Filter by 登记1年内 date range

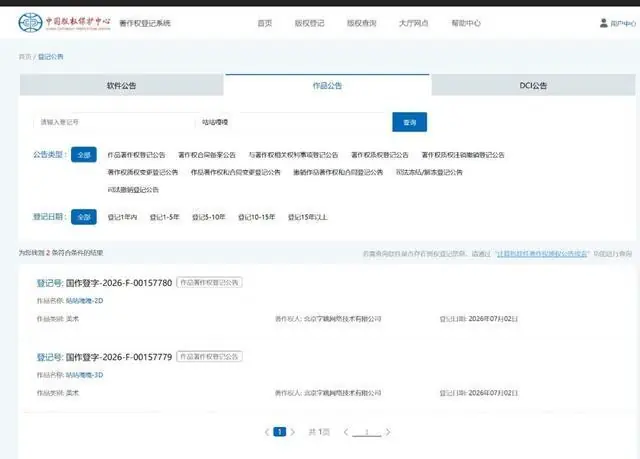pyautogui.click(x=122, y=217)
